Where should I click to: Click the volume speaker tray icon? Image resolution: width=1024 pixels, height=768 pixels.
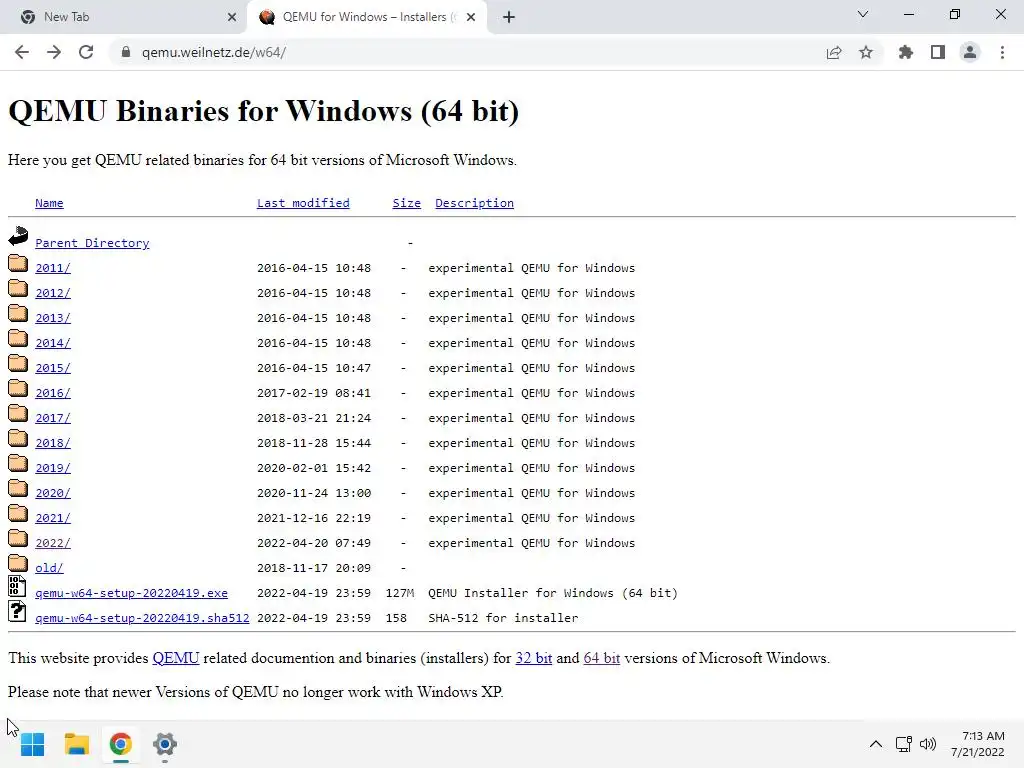point(927,744)
